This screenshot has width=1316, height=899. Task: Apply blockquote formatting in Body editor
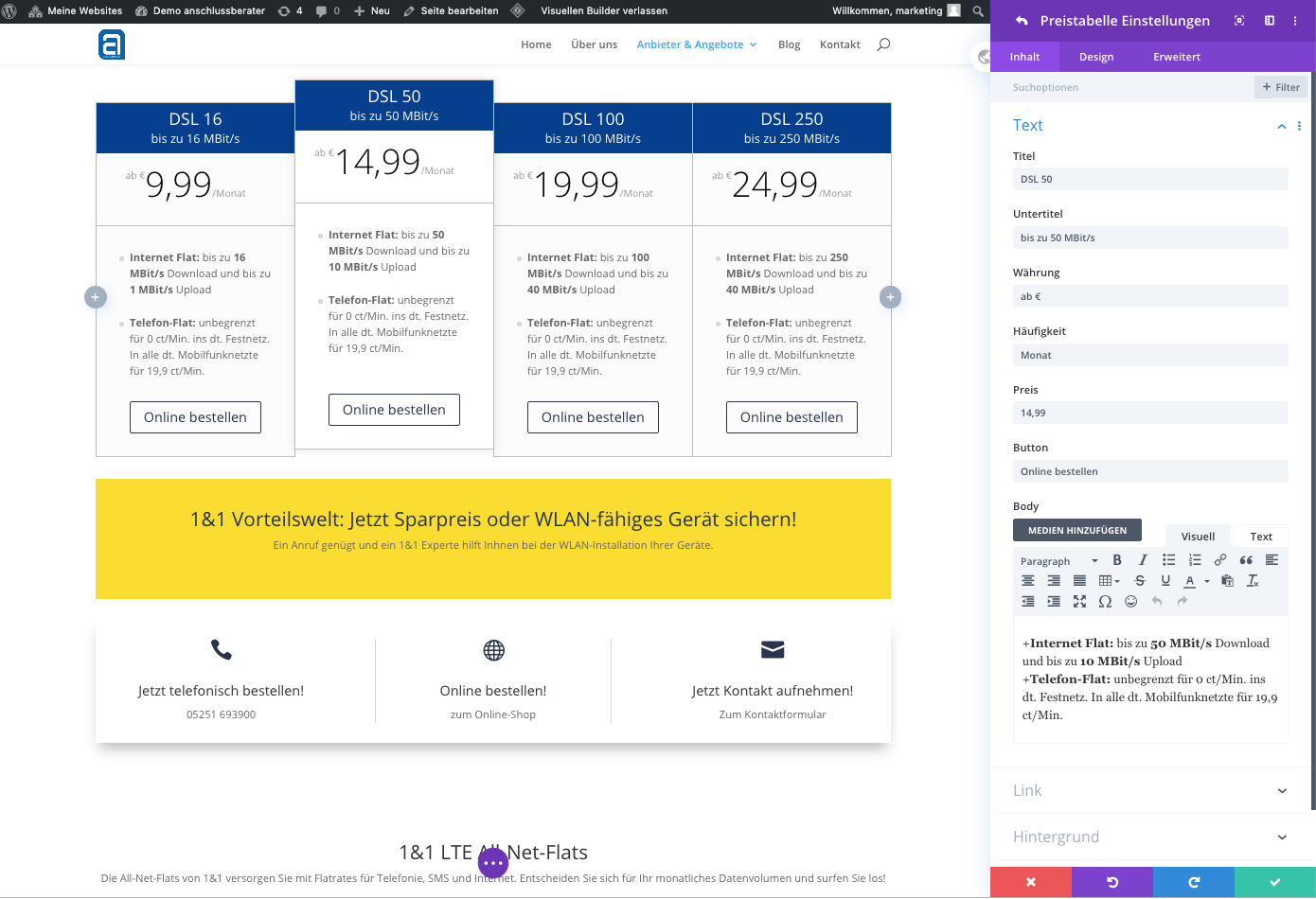tap(1246, 560)
